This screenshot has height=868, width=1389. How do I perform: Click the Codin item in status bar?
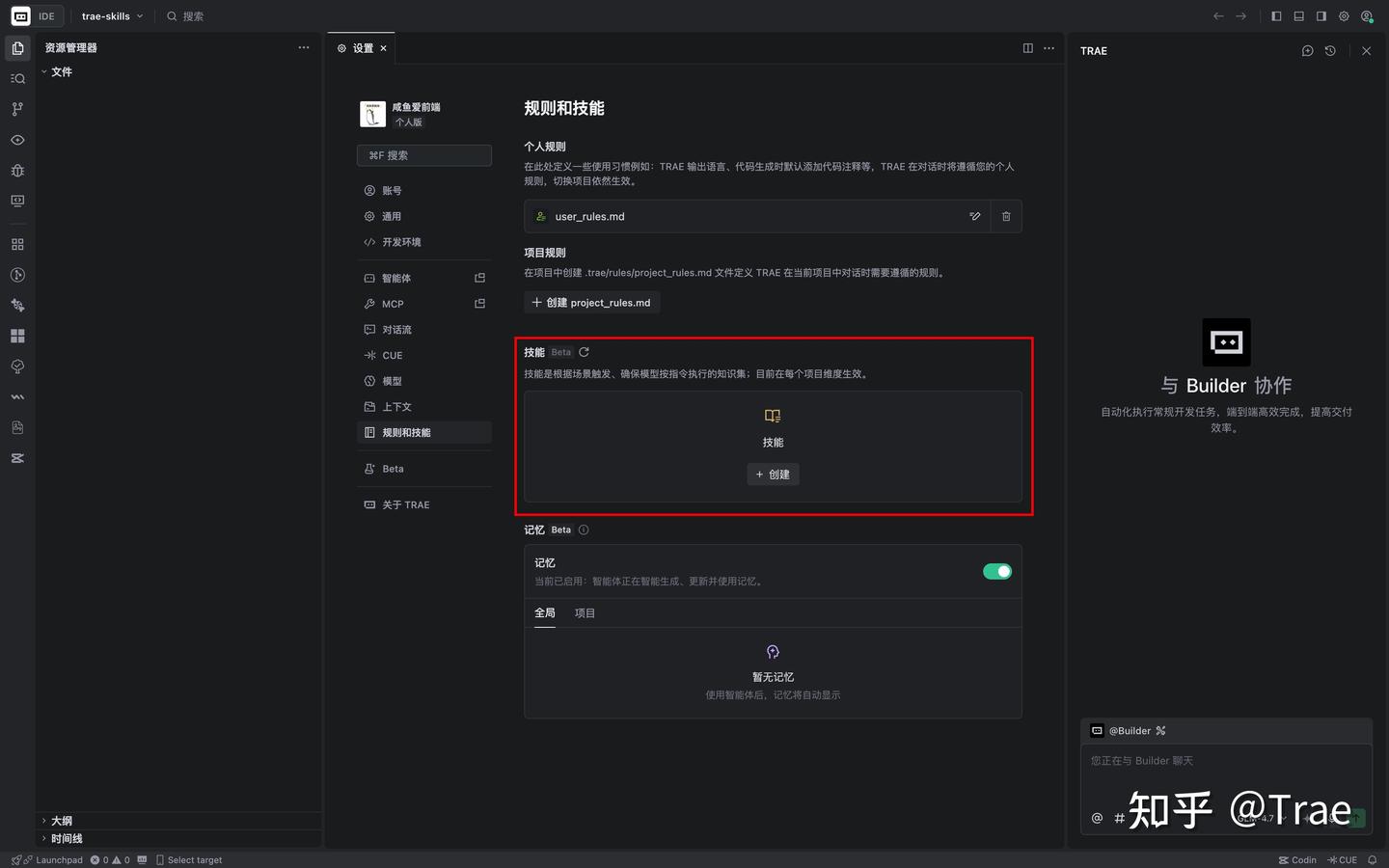1298,860
